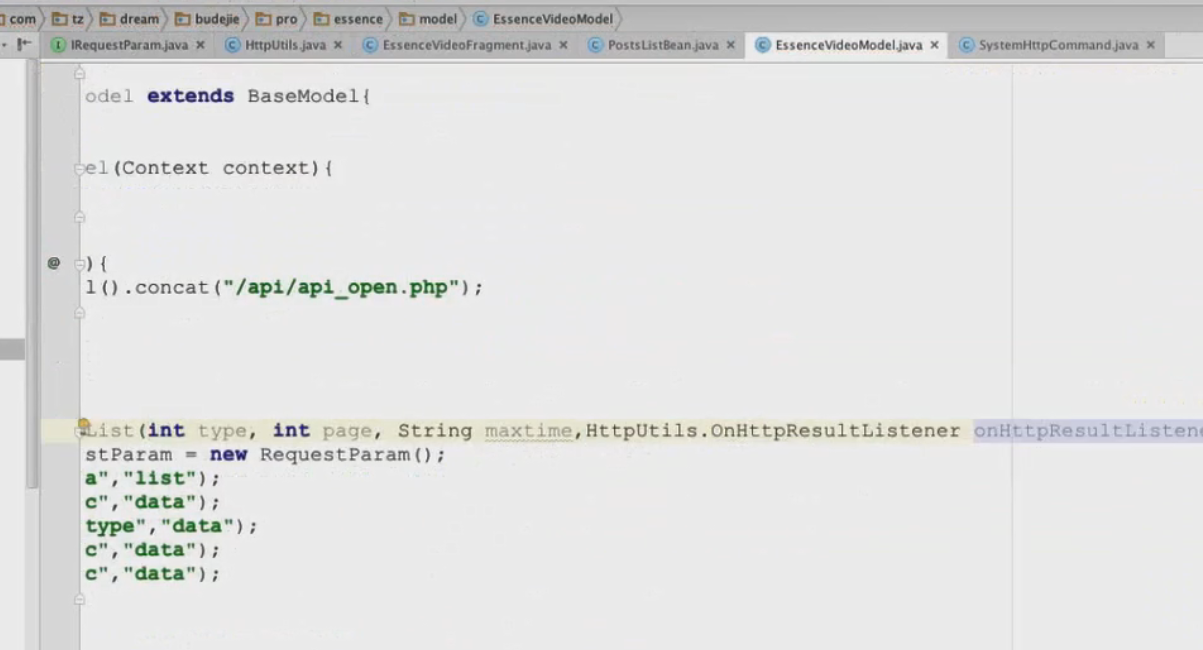Fold the constructor taking Context context
1203x650 pixels.
pos(80,169)
